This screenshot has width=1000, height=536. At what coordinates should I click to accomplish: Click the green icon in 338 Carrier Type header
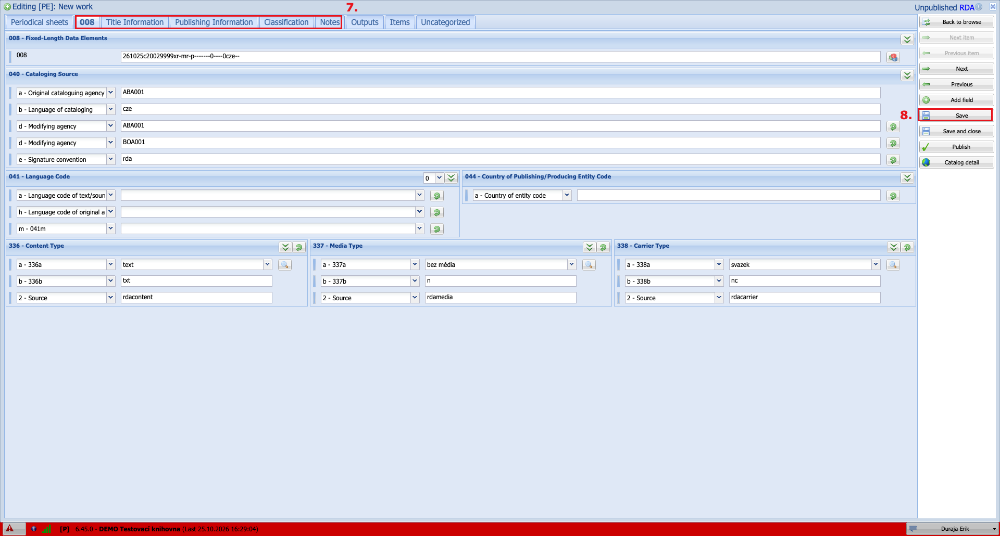907,247
